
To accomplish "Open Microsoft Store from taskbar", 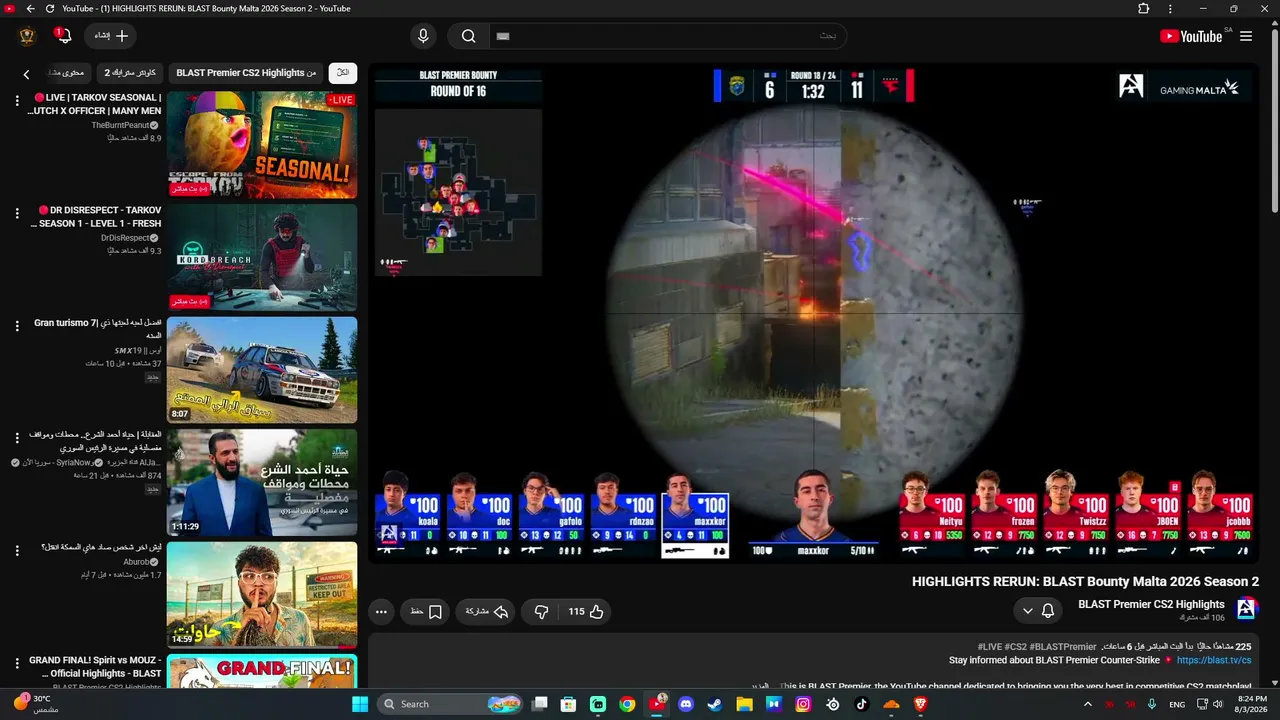I will pos(569,704).
